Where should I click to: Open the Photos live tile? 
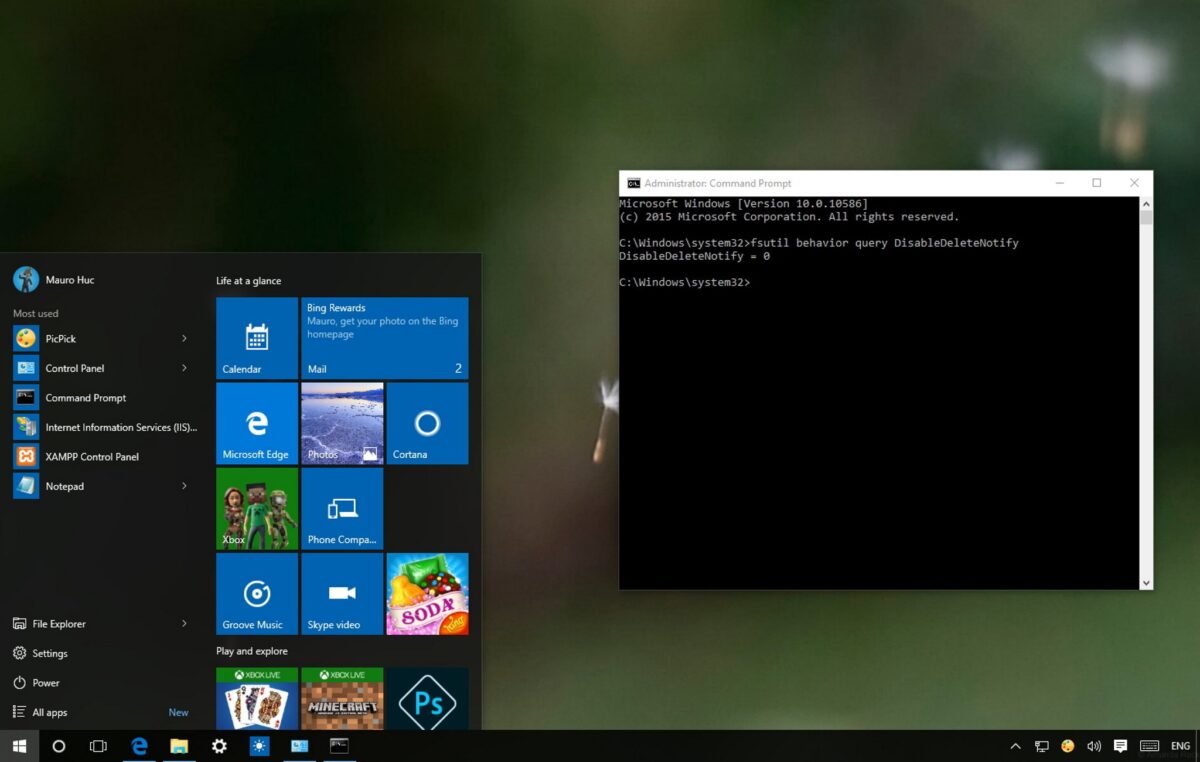(342, 423)
